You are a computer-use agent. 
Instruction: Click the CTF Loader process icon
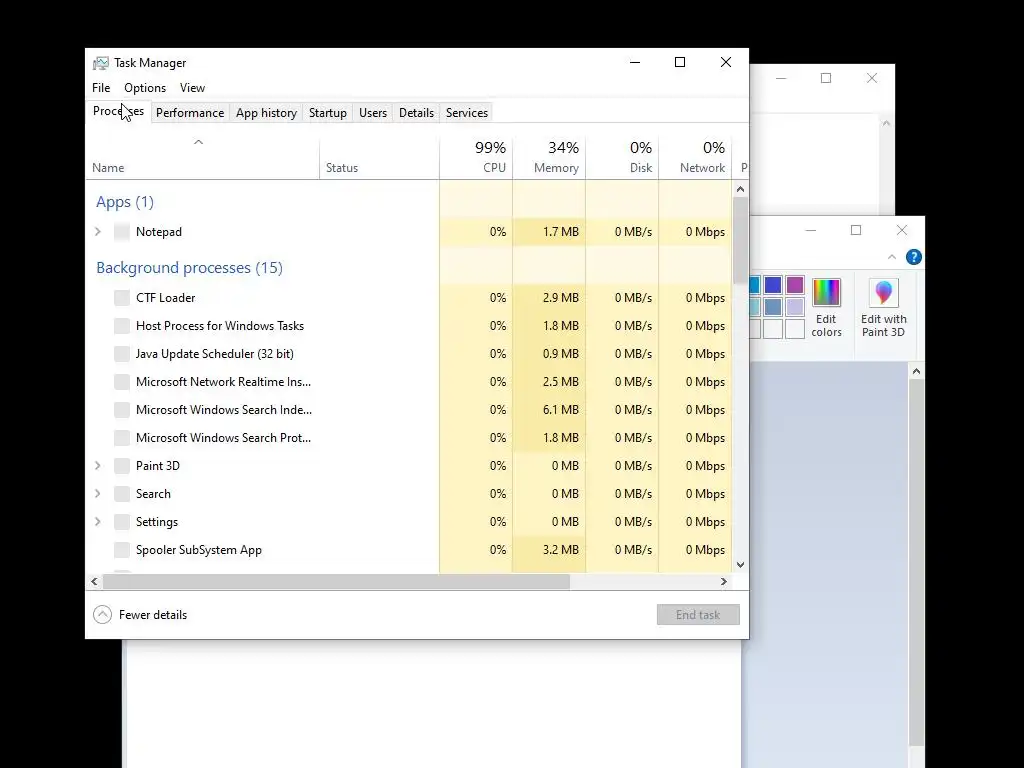click(121, 298)
